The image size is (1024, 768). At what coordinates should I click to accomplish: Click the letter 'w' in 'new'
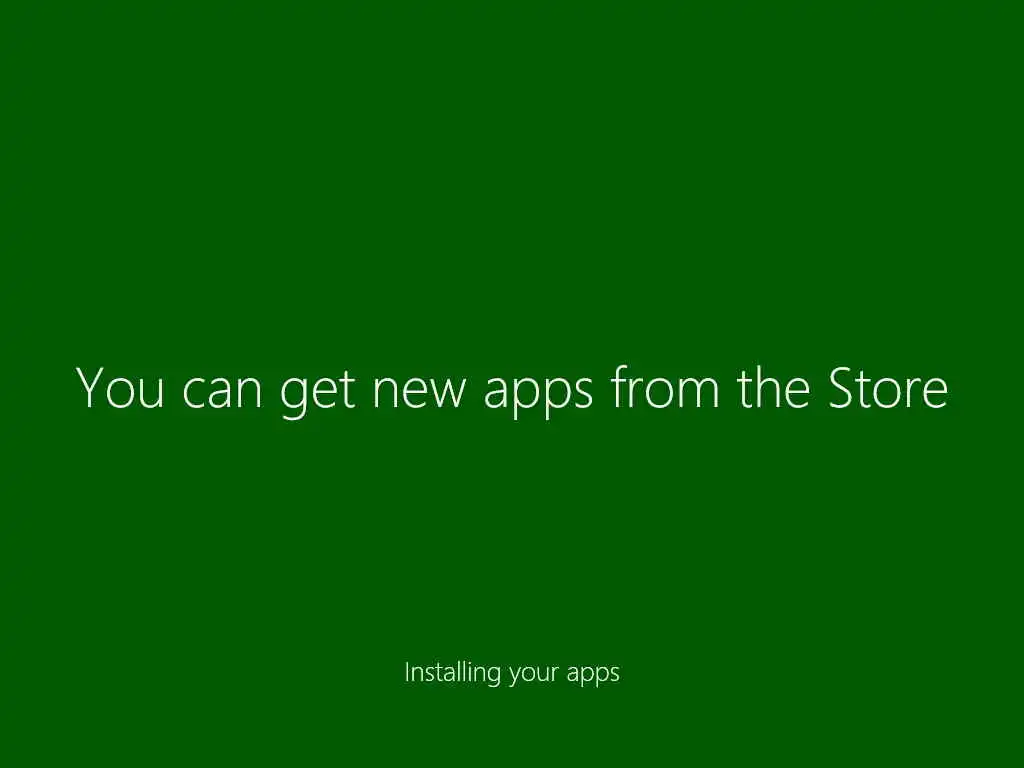(447, 394)
